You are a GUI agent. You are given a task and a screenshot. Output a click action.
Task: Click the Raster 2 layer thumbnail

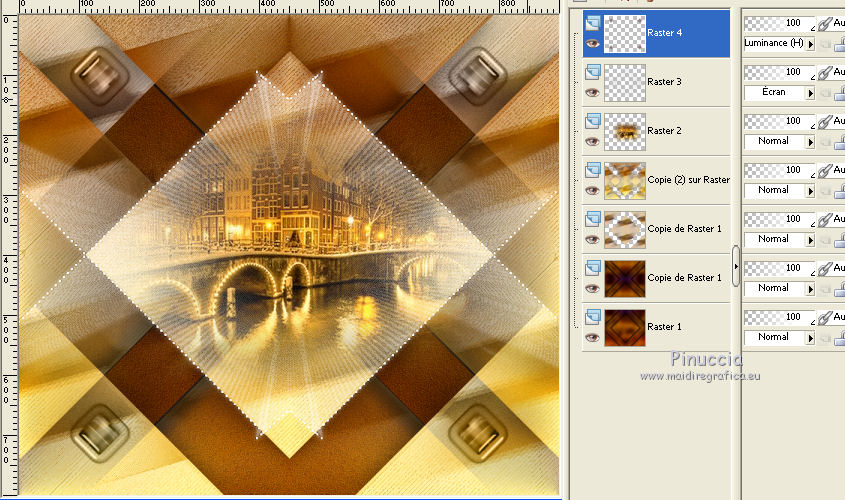[x=625, y=131]
